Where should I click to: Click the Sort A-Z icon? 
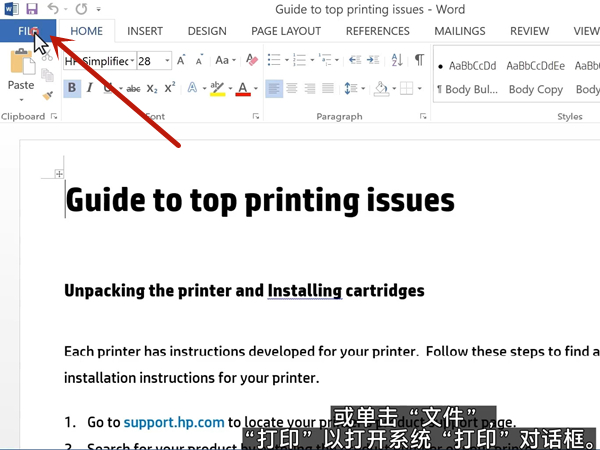(x=397, y=61)
